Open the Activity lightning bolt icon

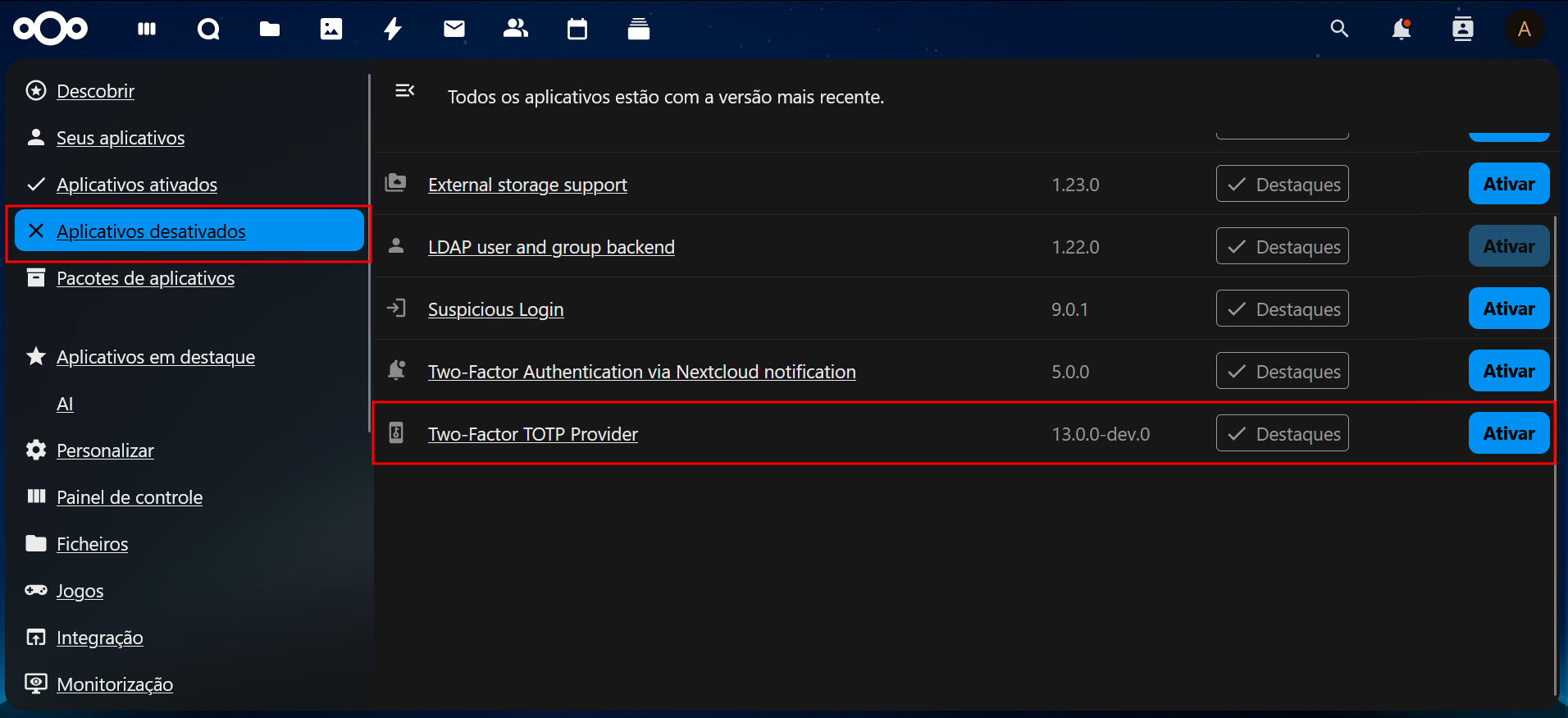pyautogui.click(x=393, y=30)
